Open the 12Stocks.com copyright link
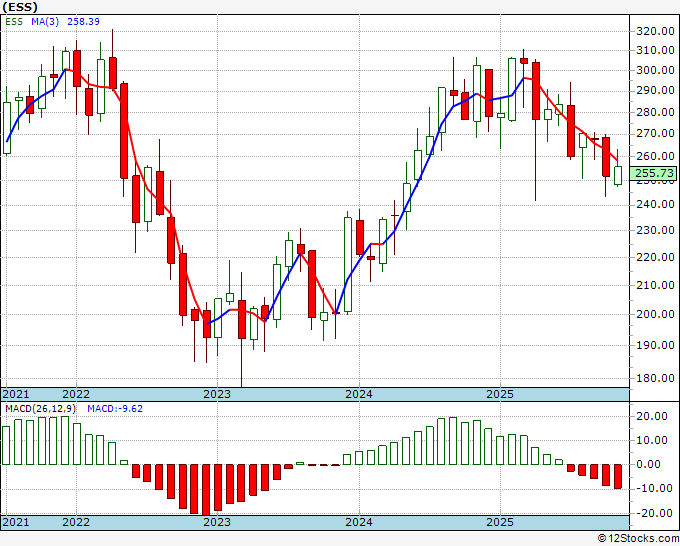Viewport: 680px width, 546px height. pos(638,539)
